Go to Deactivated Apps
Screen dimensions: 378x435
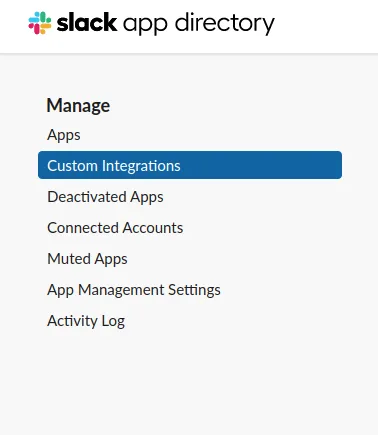(105, 197)
